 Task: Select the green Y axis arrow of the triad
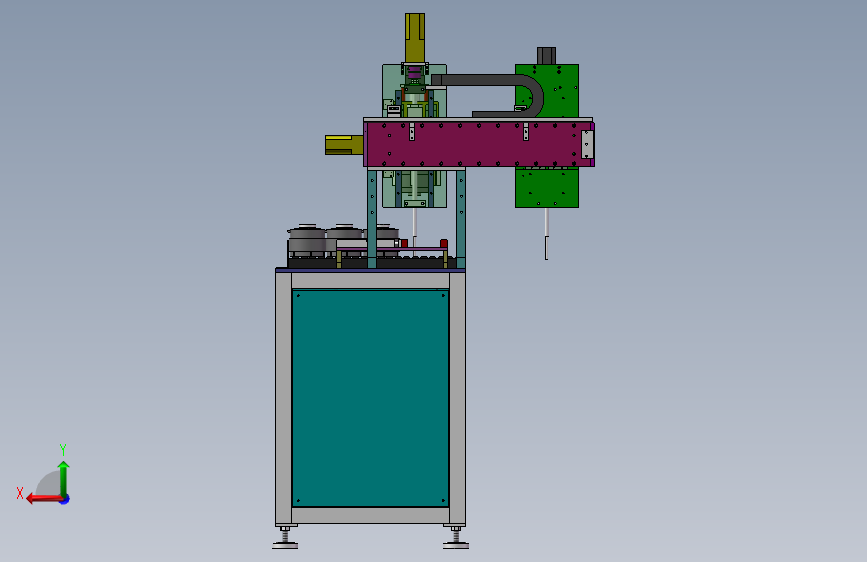click(x=64, y=478)
